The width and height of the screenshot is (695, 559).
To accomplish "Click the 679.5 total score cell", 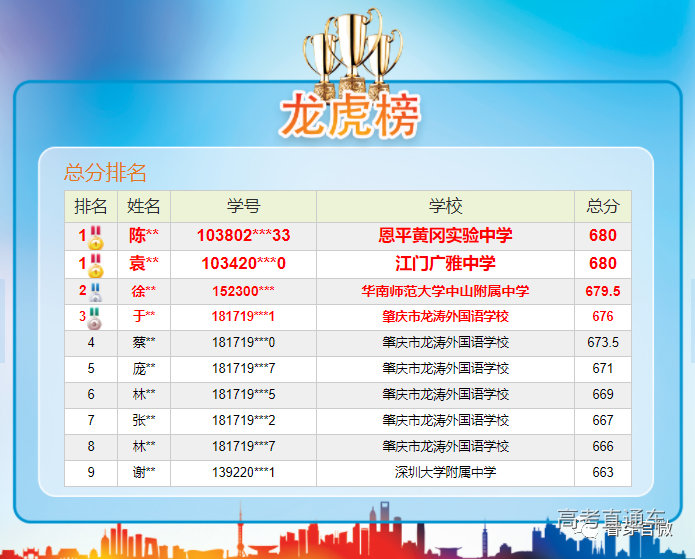I will coord(602,291).
